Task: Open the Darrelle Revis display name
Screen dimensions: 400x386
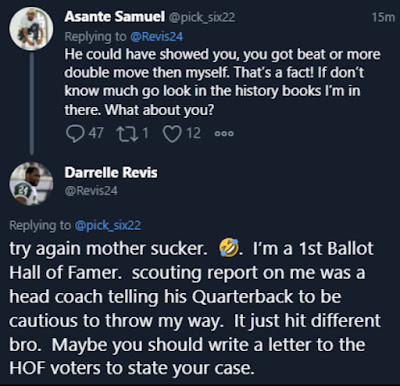Action: pos(111,173)
